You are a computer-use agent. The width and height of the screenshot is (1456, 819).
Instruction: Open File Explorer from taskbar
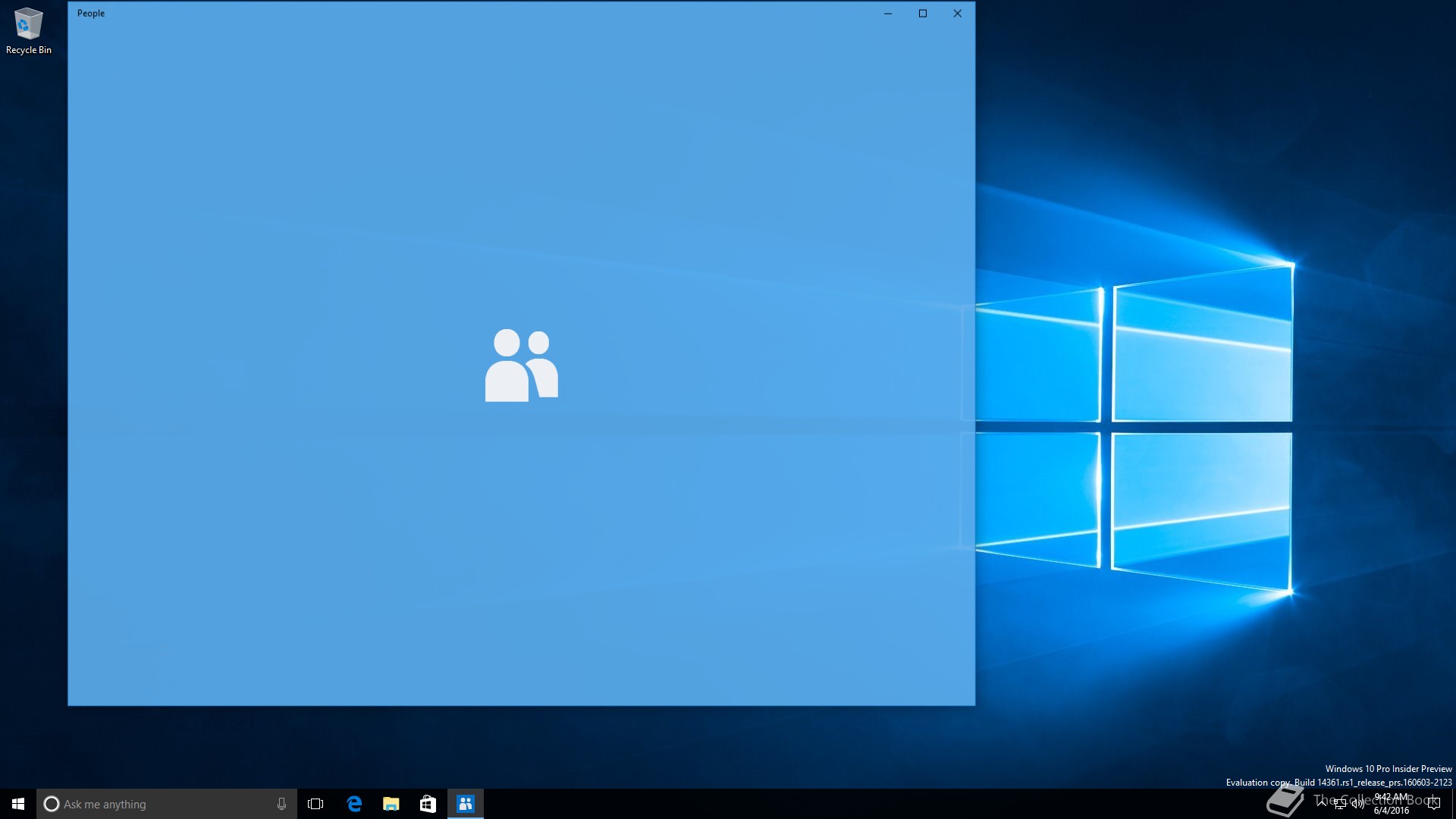pyautogui.click(x=391, y=804)
